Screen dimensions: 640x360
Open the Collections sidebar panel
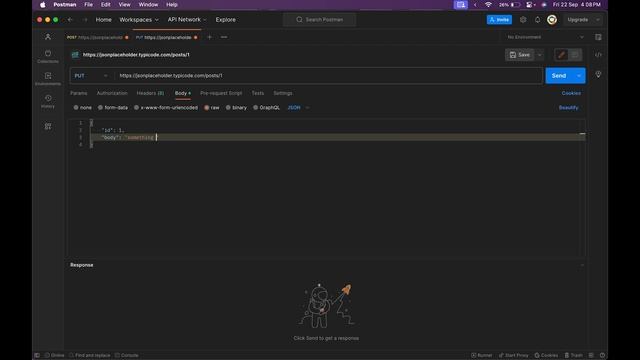click(48, 56)
